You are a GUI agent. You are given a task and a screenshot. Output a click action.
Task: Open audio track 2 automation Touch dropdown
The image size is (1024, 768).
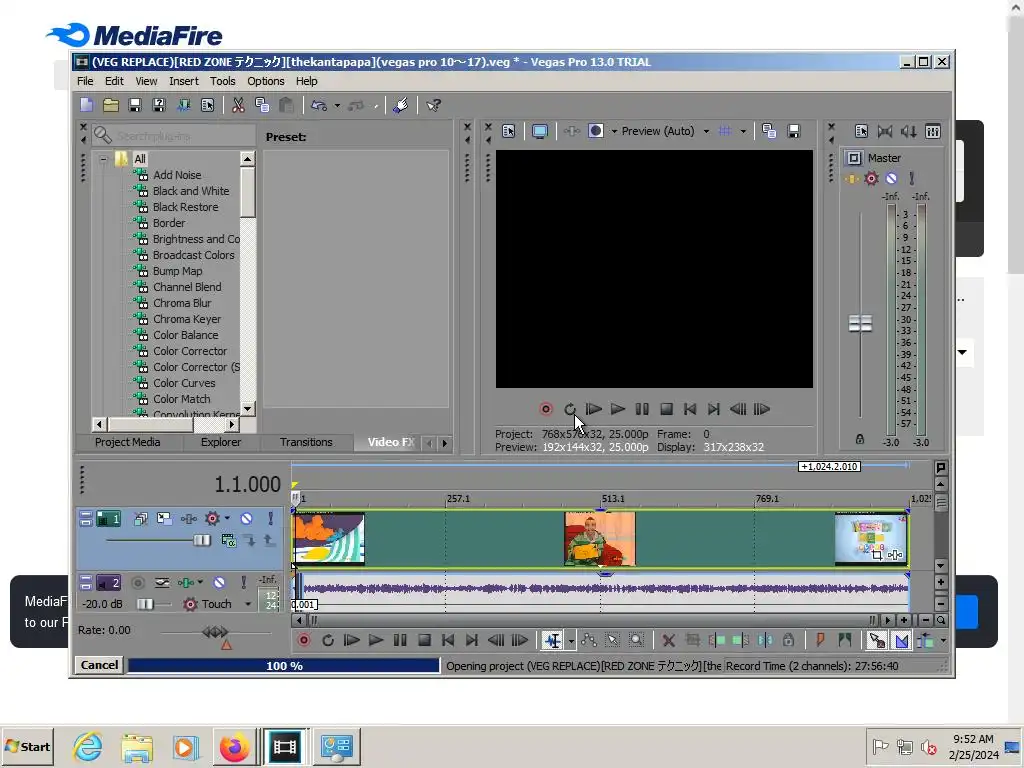(248, 604)
